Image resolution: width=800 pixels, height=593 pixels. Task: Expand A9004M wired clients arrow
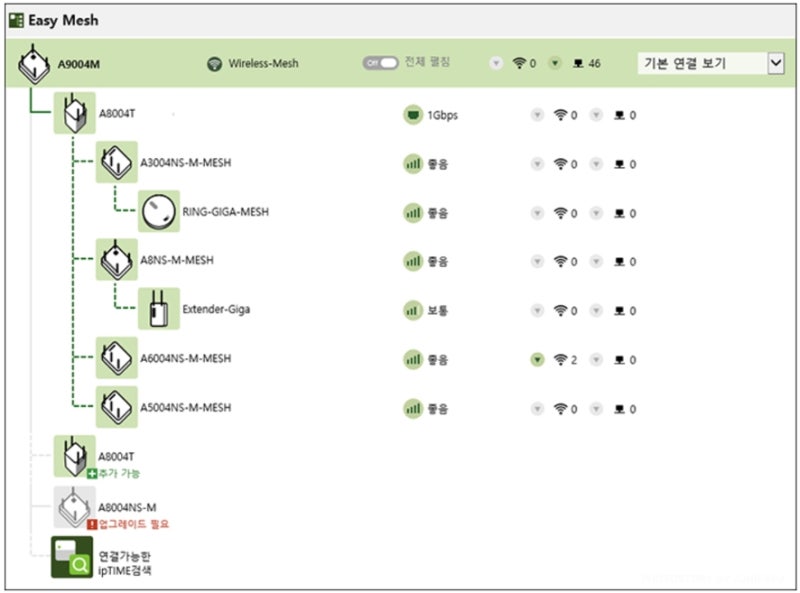(x=555, y=63)
